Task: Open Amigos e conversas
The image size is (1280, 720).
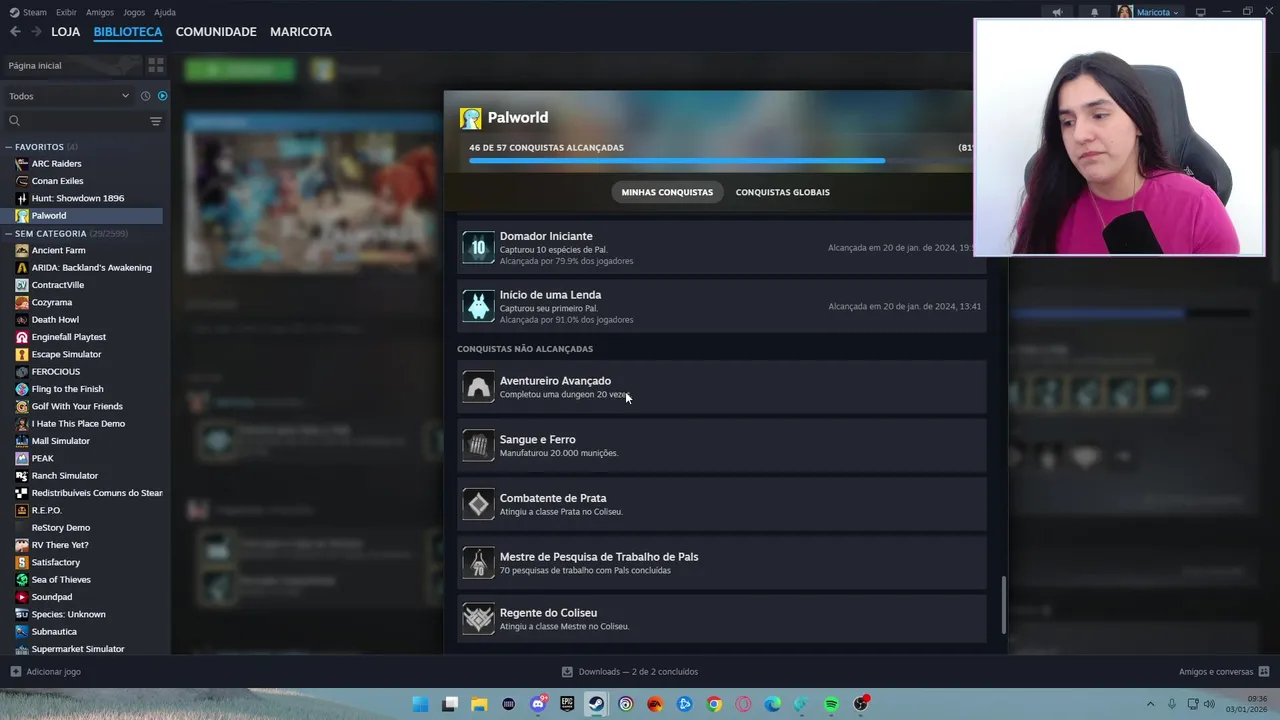Action: click(x=1224, y=672)
